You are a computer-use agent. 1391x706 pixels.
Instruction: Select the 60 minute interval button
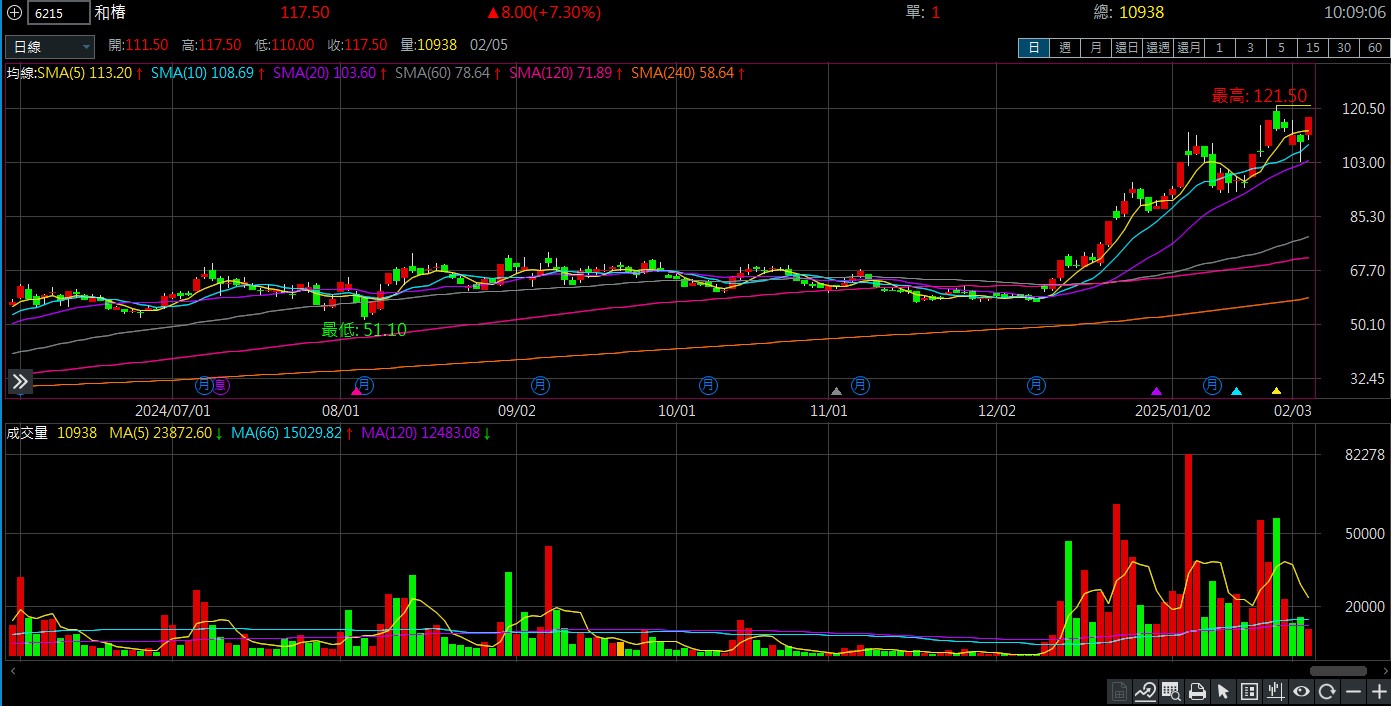pyautogui.click(x=1374, y=47)
